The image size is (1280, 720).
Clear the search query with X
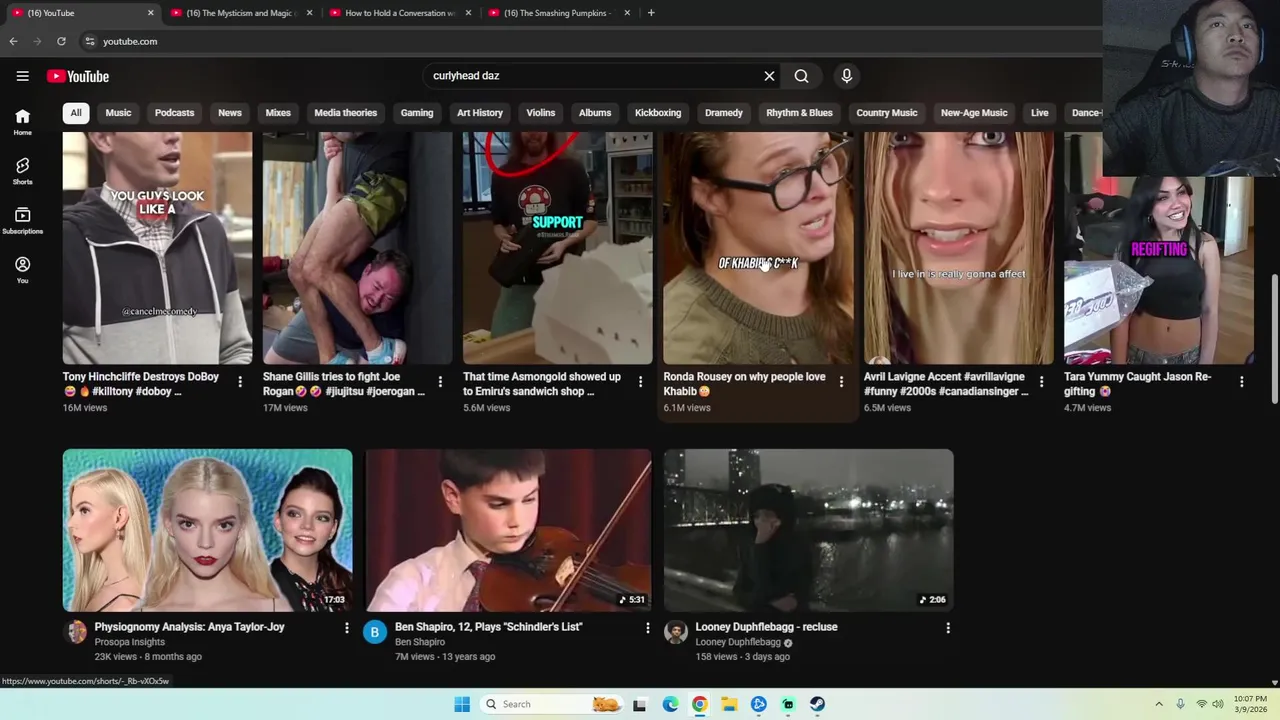769,76
